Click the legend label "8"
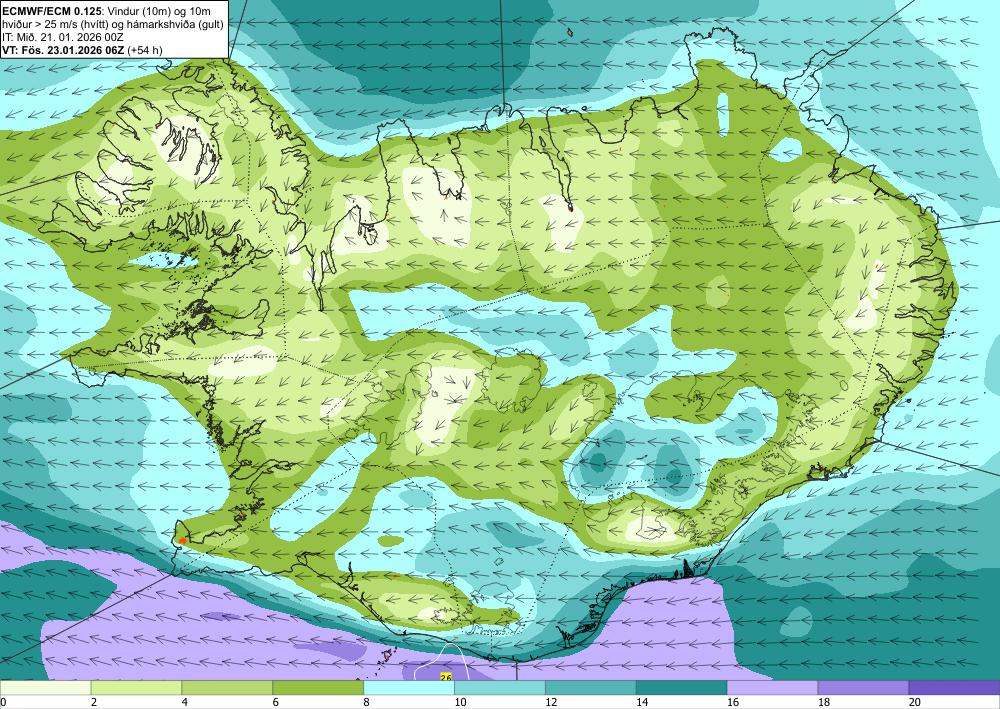 (367, 702)
